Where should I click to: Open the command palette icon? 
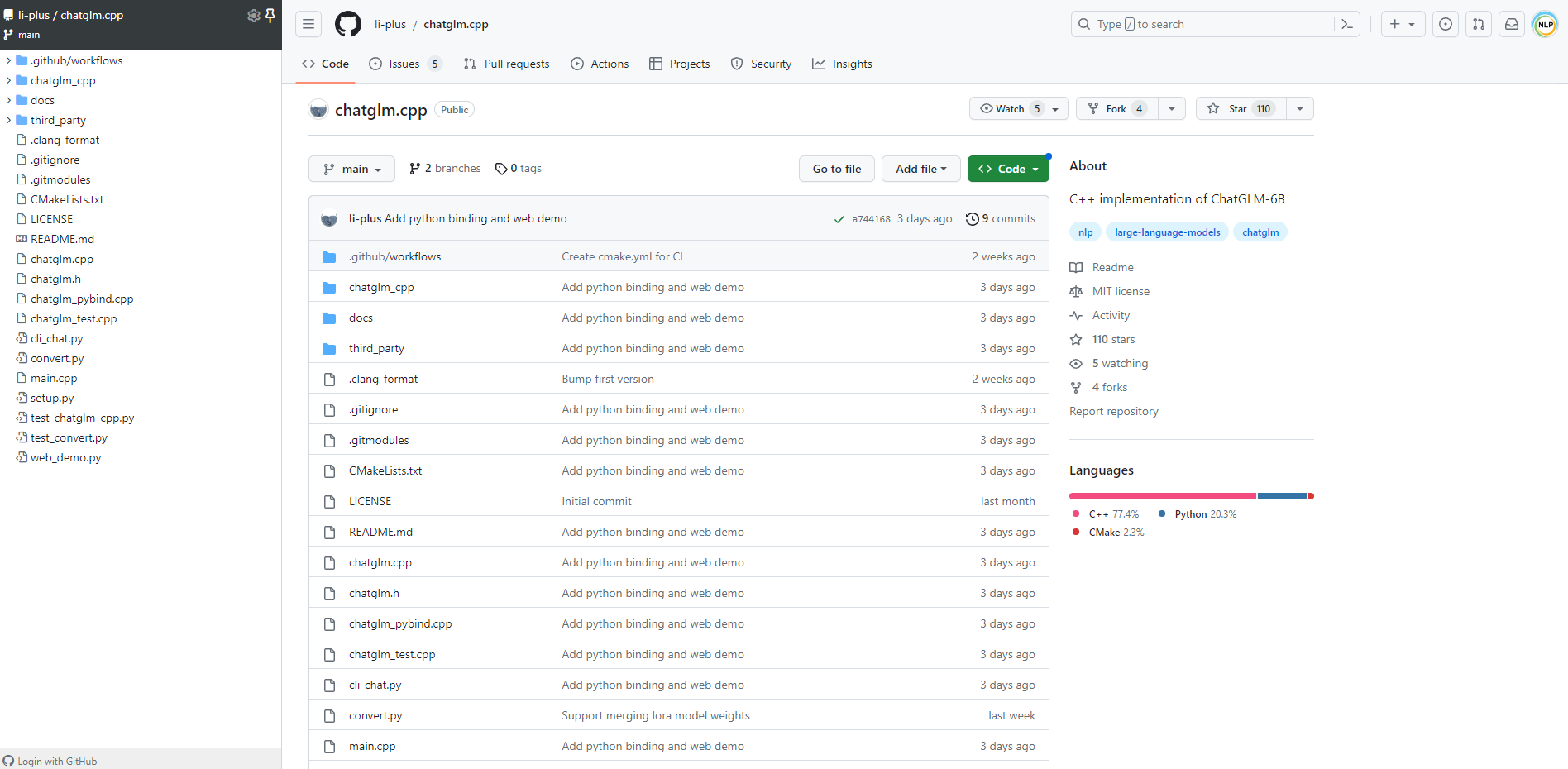coord(1347,24)
